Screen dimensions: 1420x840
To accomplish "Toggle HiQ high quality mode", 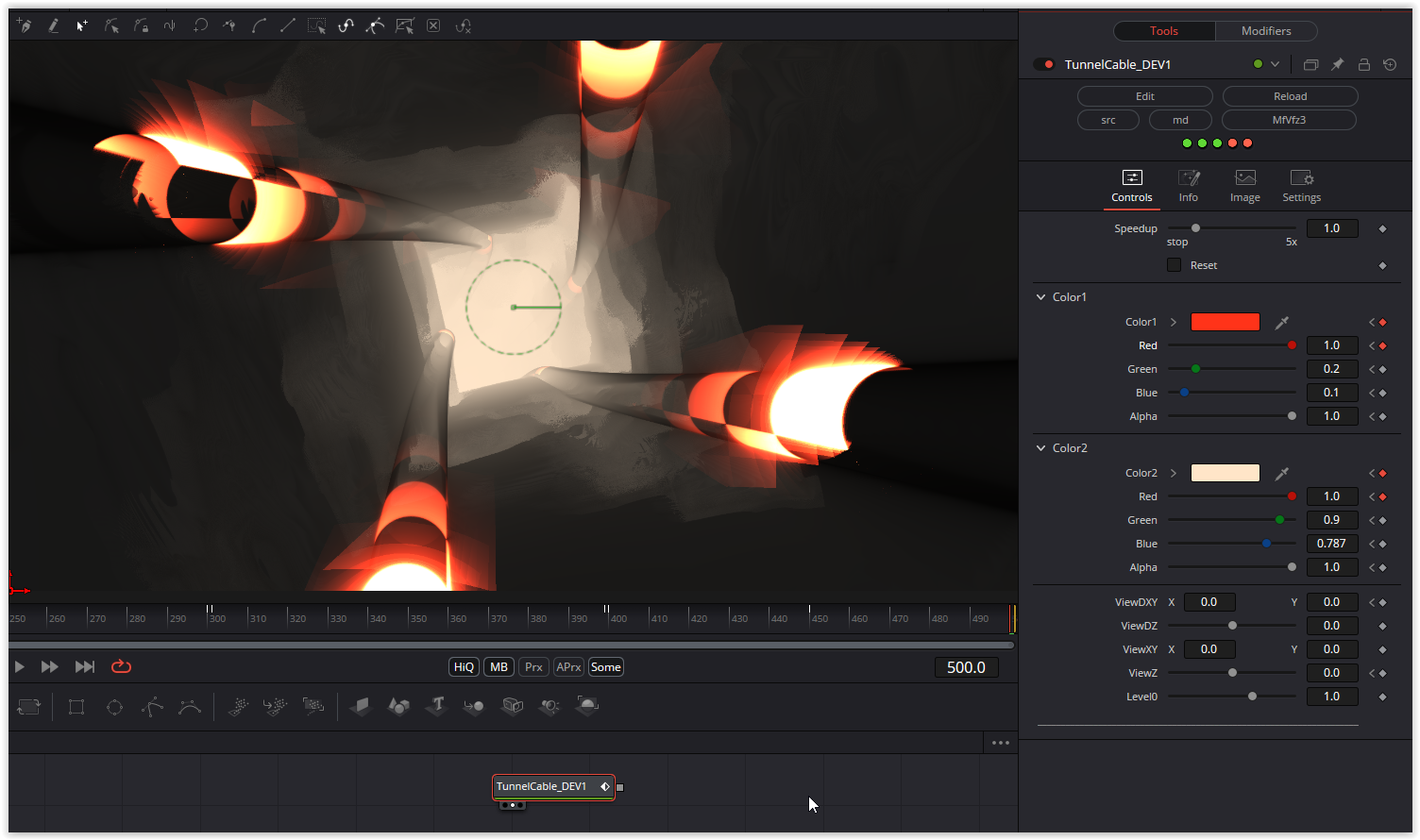I will (464, 667).
